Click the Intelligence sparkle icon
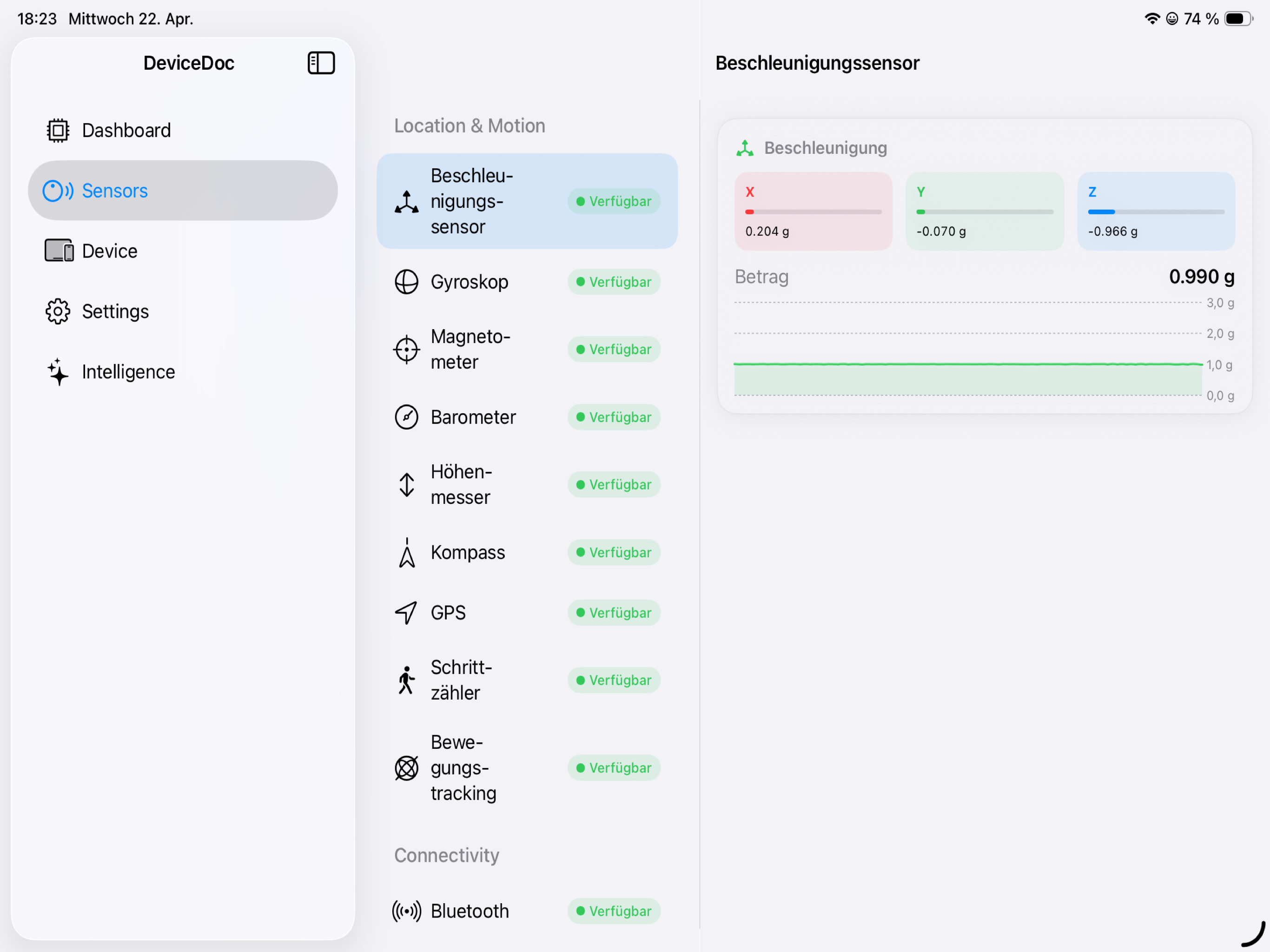The height and width of the screenshot is (952, 1270). tap(58, 371)
